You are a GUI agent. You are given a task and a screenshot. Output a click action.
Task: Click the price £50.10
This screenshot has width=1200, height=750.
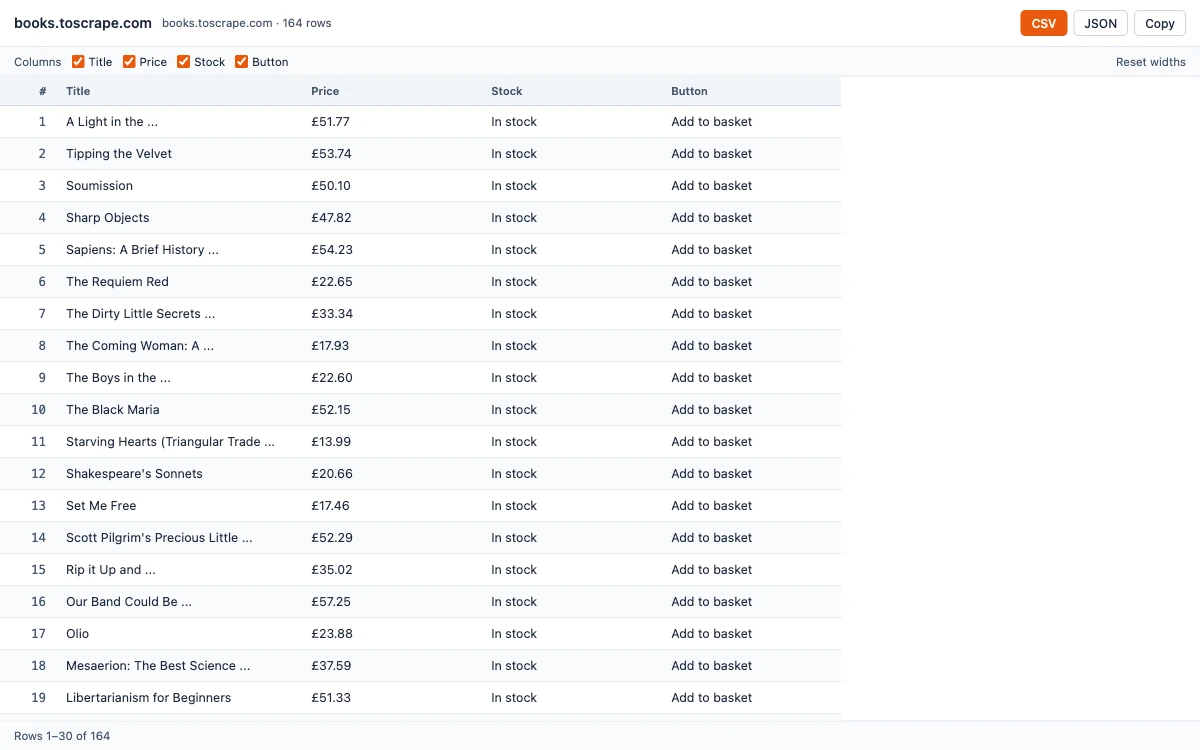click(x=331, y=186)
